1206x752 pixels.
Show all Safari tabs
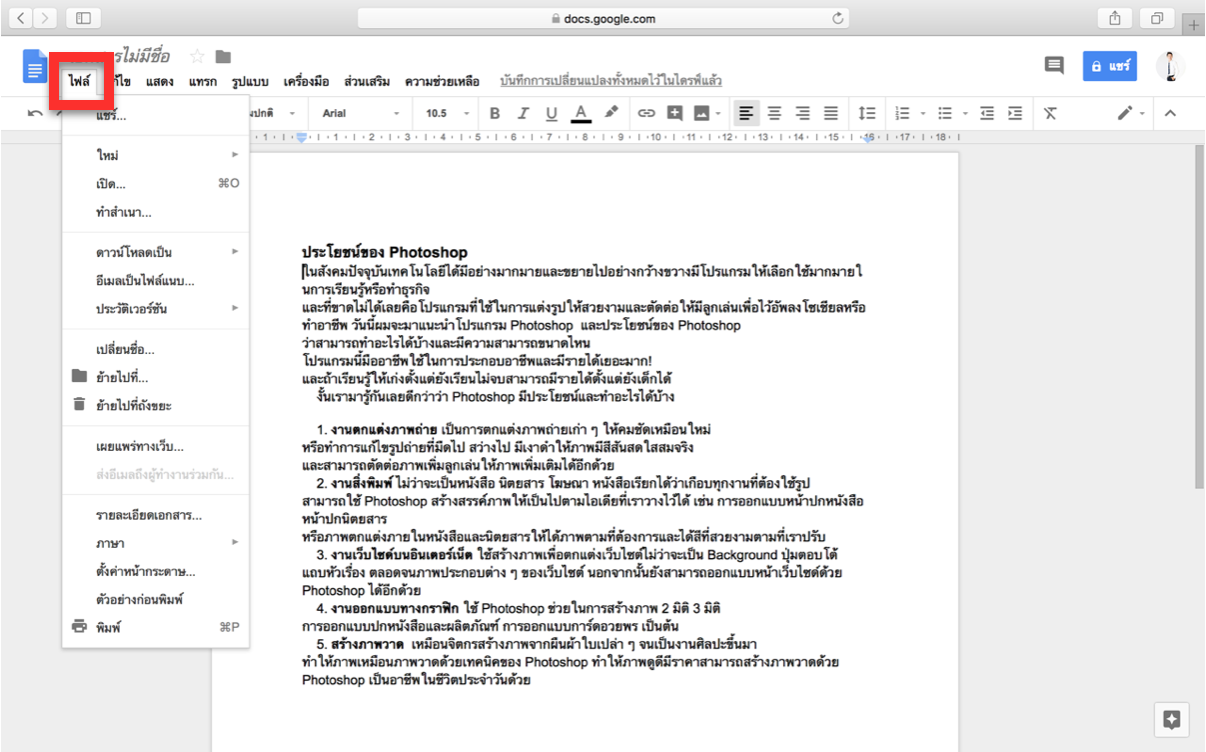(x=1157, y=18)
